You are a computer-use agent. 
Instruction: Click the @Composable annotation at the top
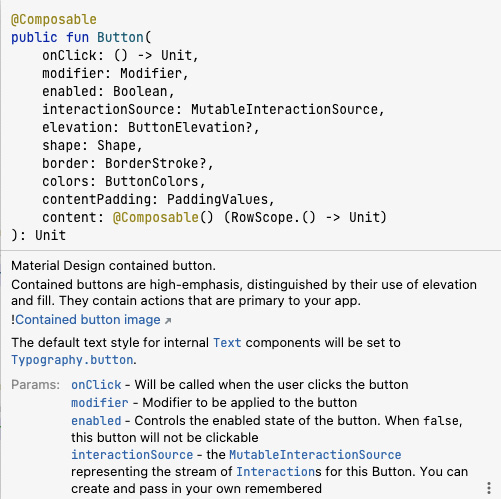54,19
